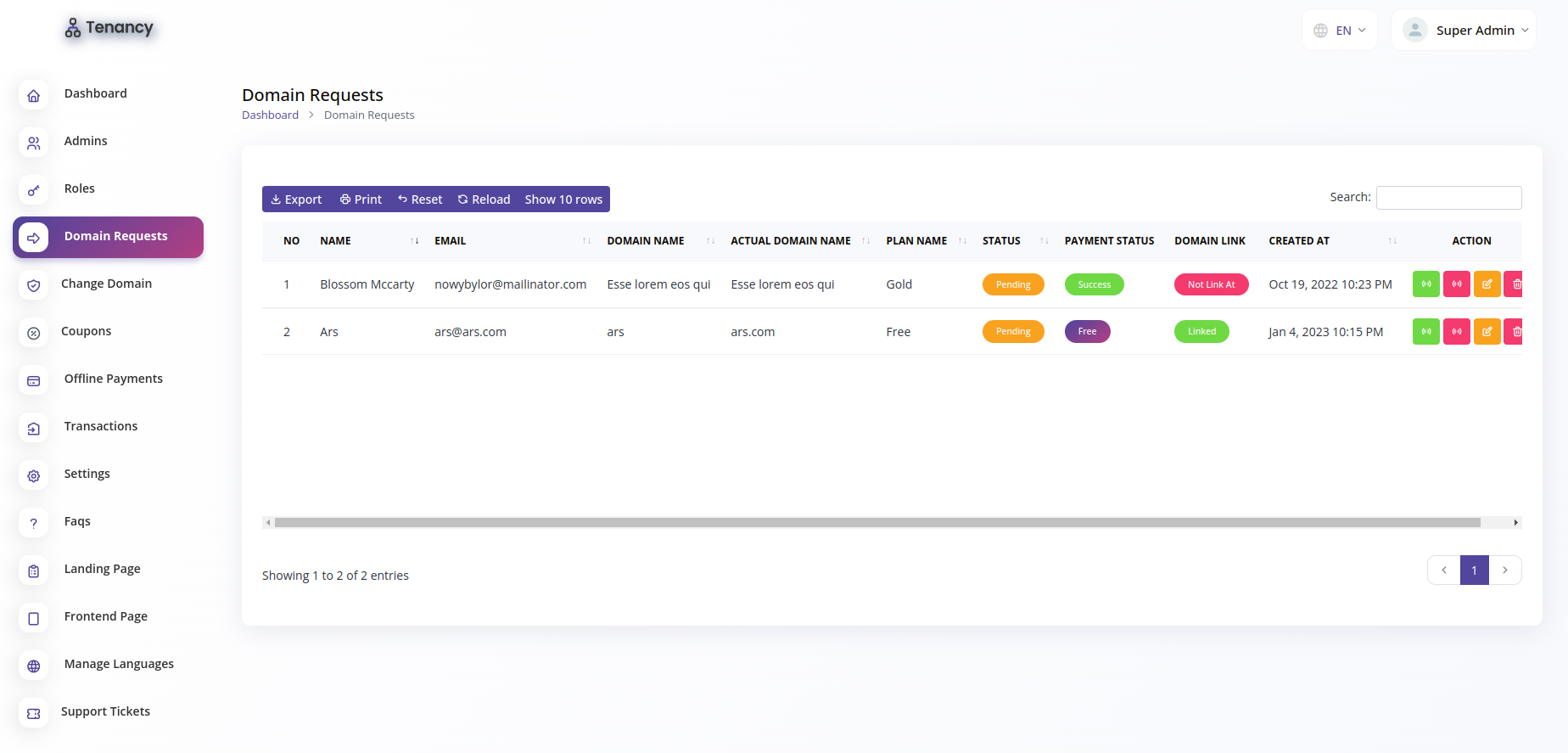Open the Show 10 rows selector
1568x753 pixels.
[x=563, y=199]
